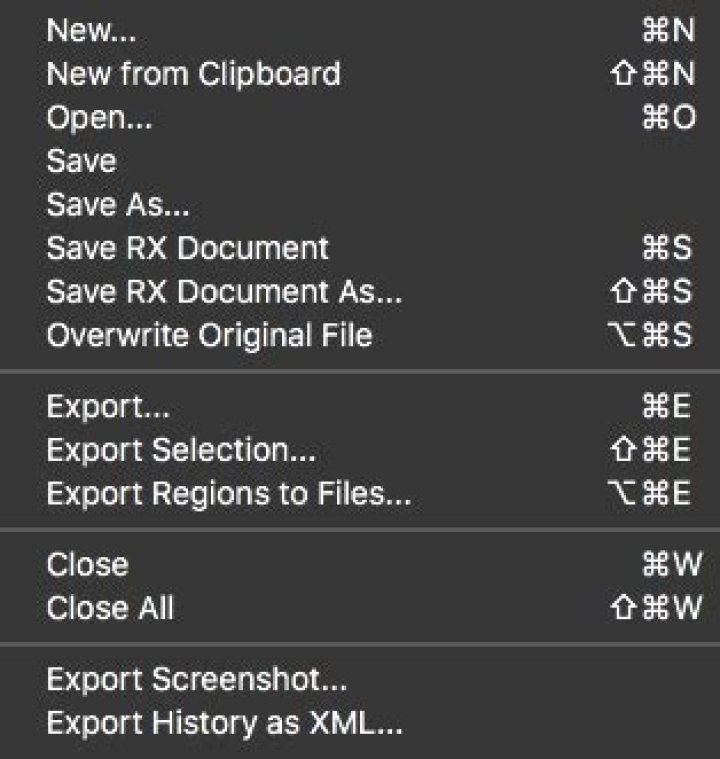Image resolution: width=720 pixels, height=759 pixels.
Task: Select New from Clipboard
Action: (x=193, y=74)
